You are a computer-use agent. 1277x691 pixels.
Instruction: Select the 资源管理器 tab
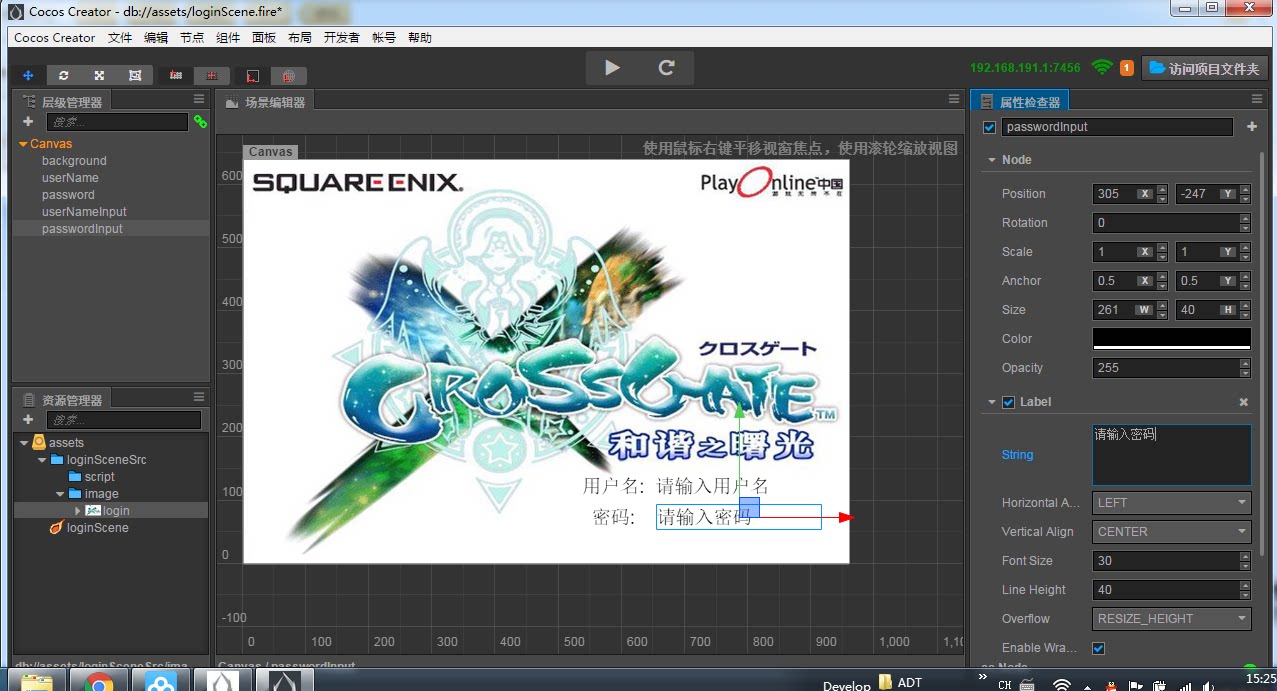click(62, 400)
